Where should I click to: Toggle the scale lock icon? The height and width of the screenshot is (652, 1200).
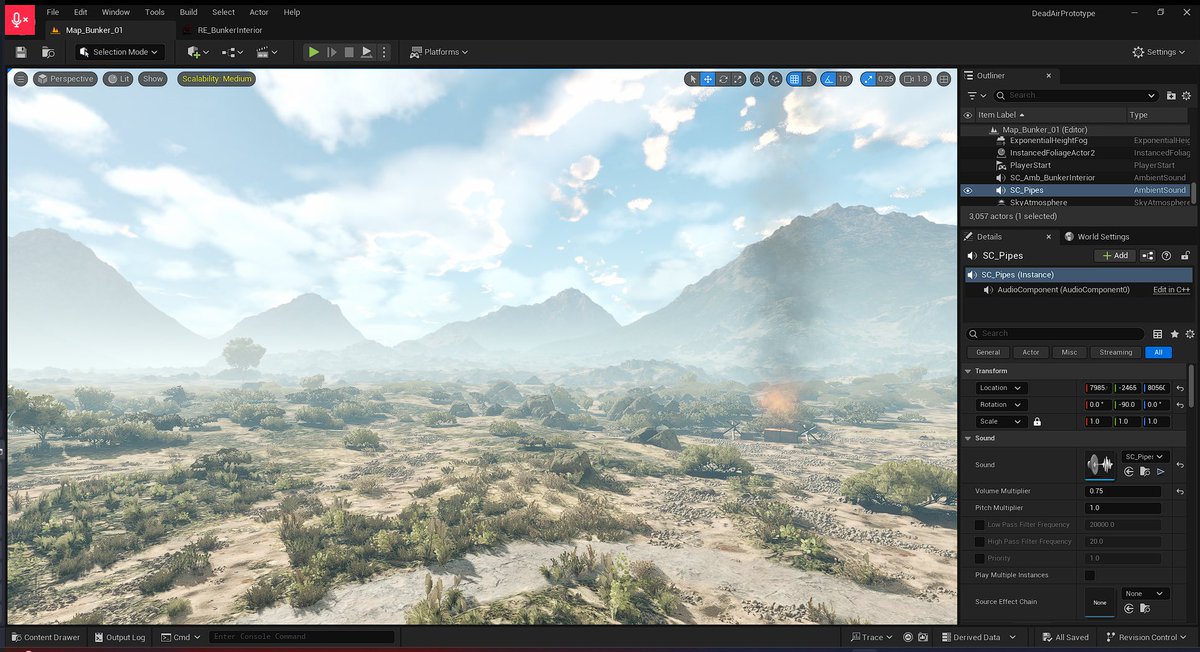point(1037,422)
